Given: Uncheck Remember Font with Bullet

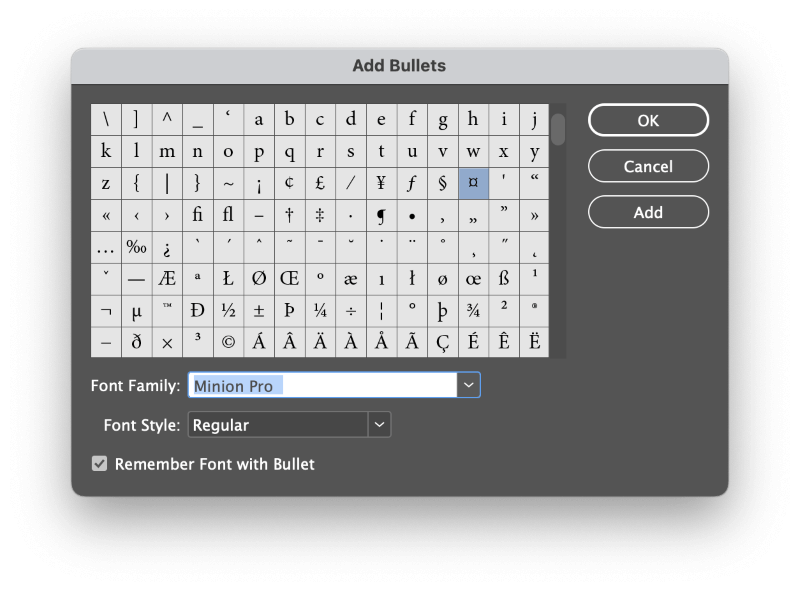Looking at the screenshot, I should pos(97,463).
